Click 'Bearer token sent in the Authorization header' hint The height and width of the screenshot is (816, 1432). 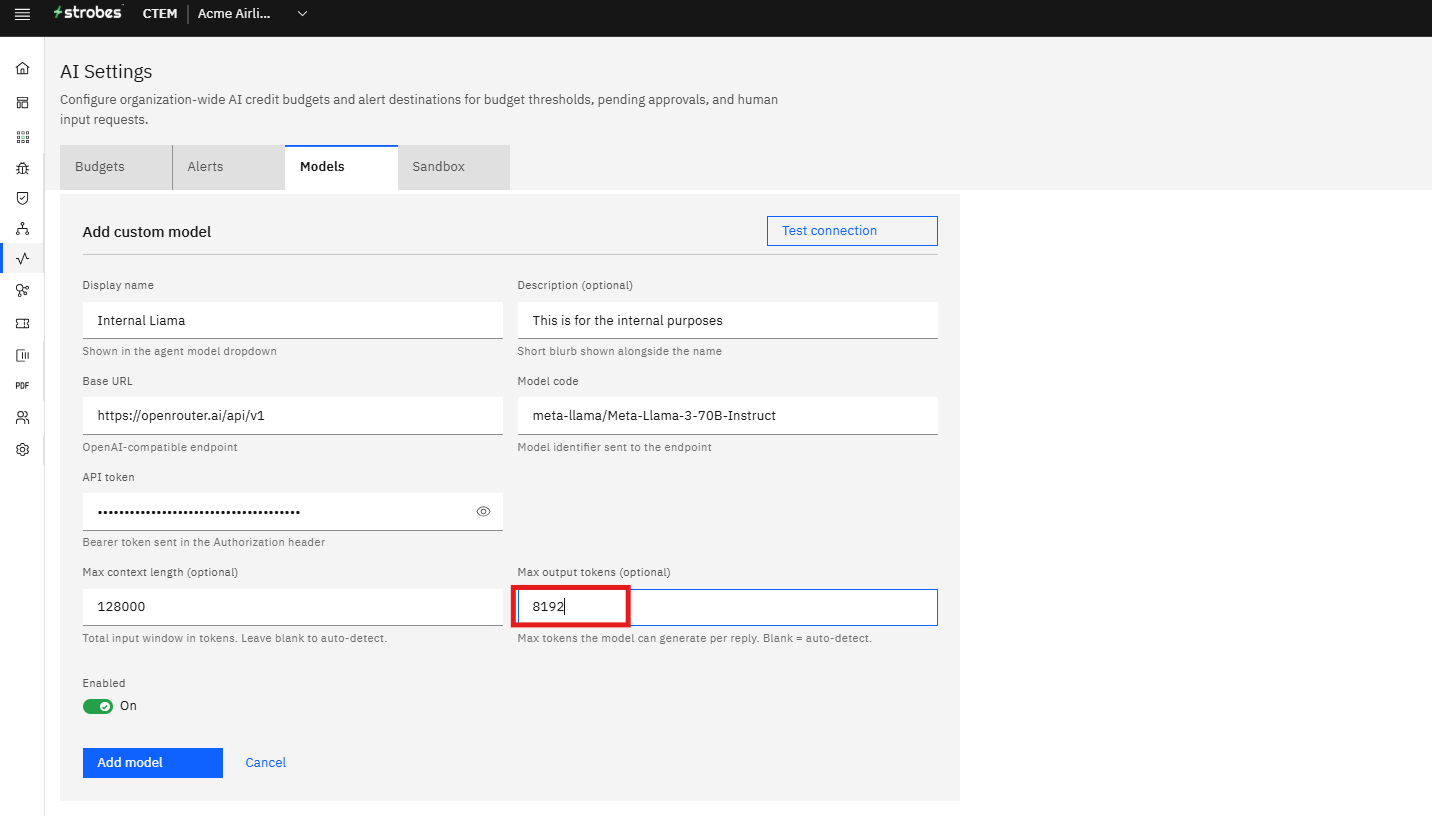click(204, 542)
